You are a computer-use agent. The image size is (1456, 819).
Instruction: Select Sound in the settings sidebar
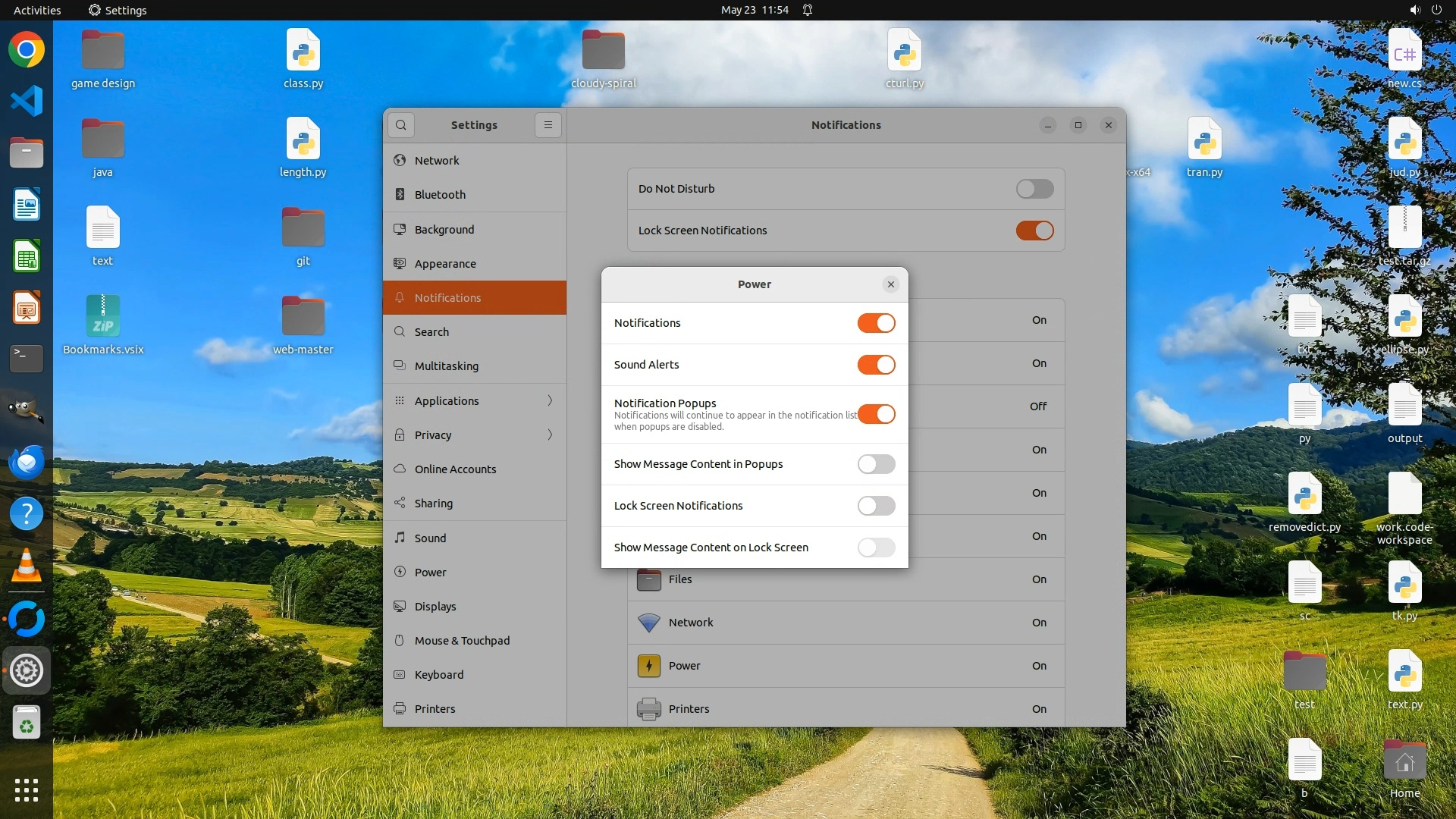(x=430, y=538)
